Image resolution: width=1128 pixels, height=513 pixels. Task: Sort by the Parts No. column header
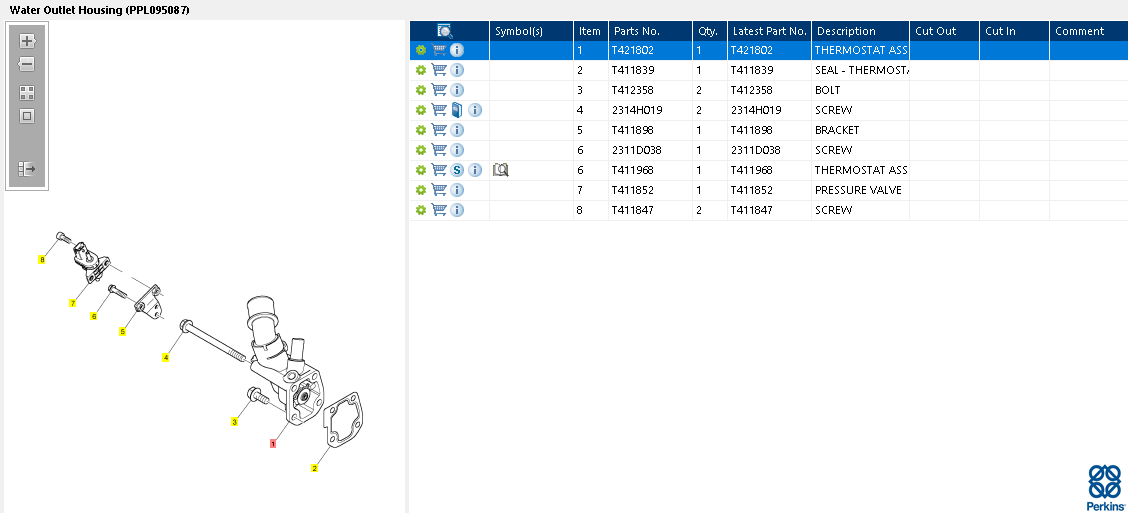click(650, 31)
